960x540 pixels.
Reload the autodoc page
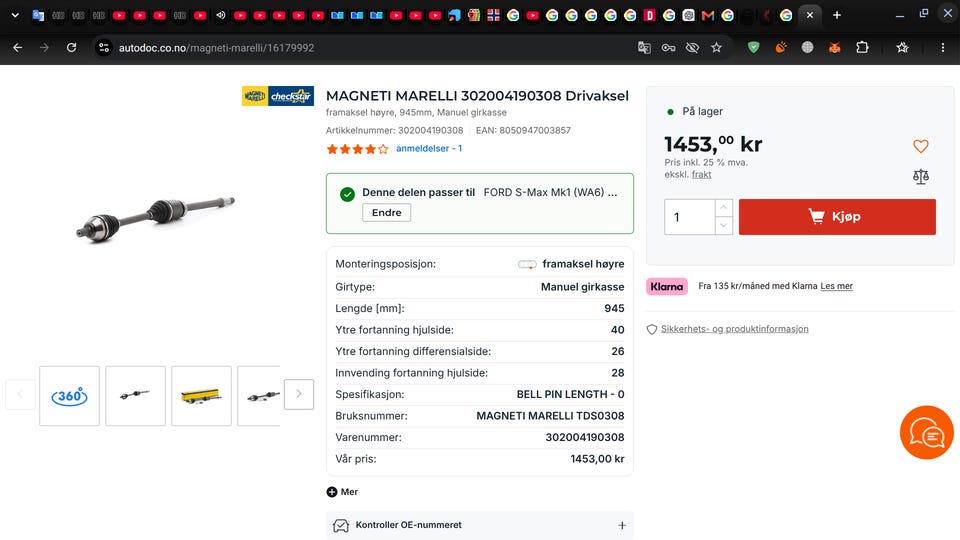point(72,48)
